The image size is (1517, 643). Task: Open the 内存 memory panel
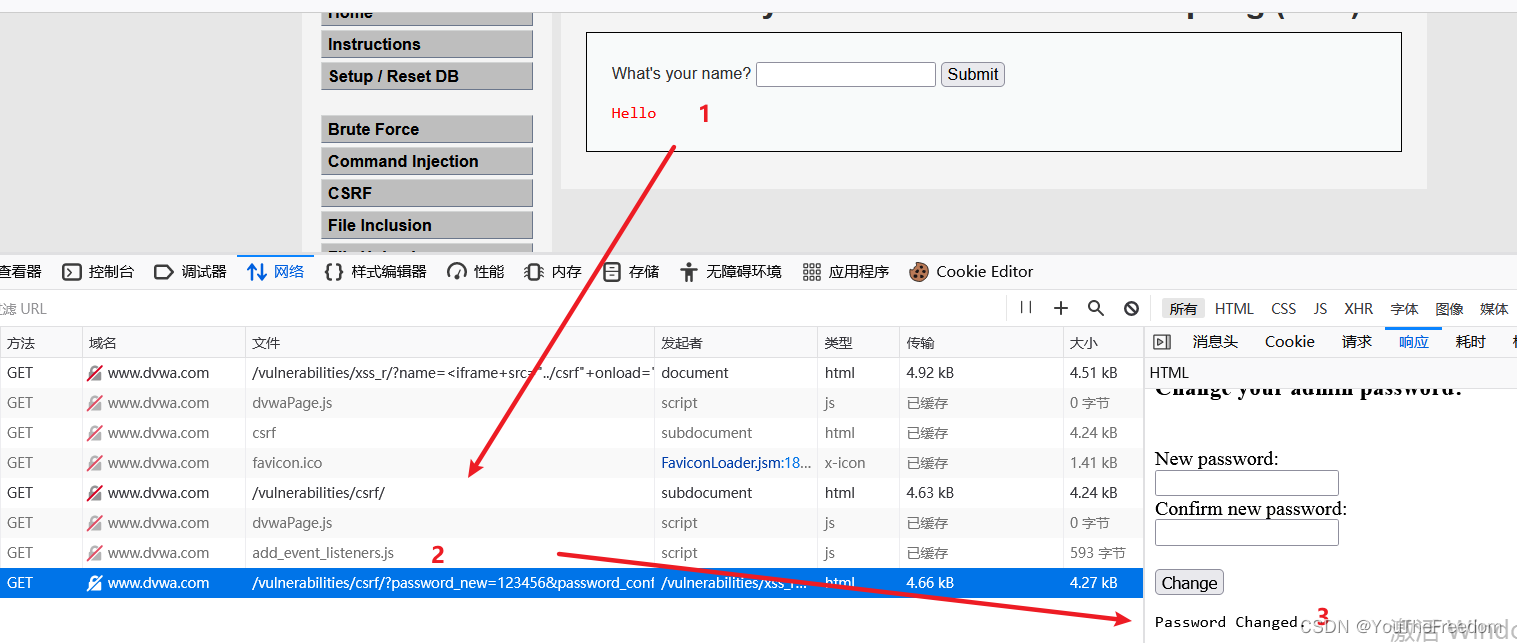point(553,271)
